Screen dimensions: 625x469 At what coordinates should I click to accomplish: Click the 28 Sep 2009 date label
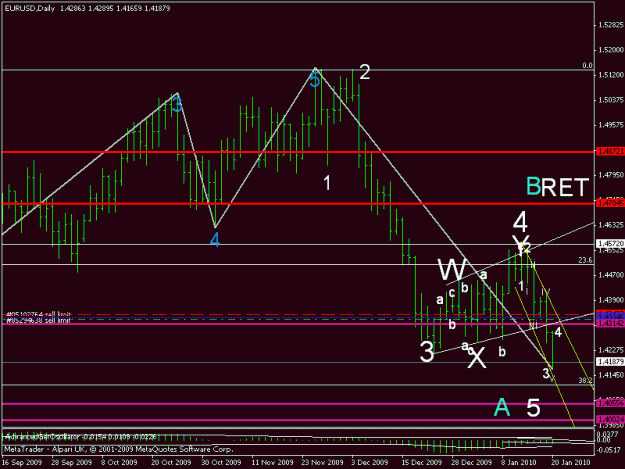(x=71, y=462)
